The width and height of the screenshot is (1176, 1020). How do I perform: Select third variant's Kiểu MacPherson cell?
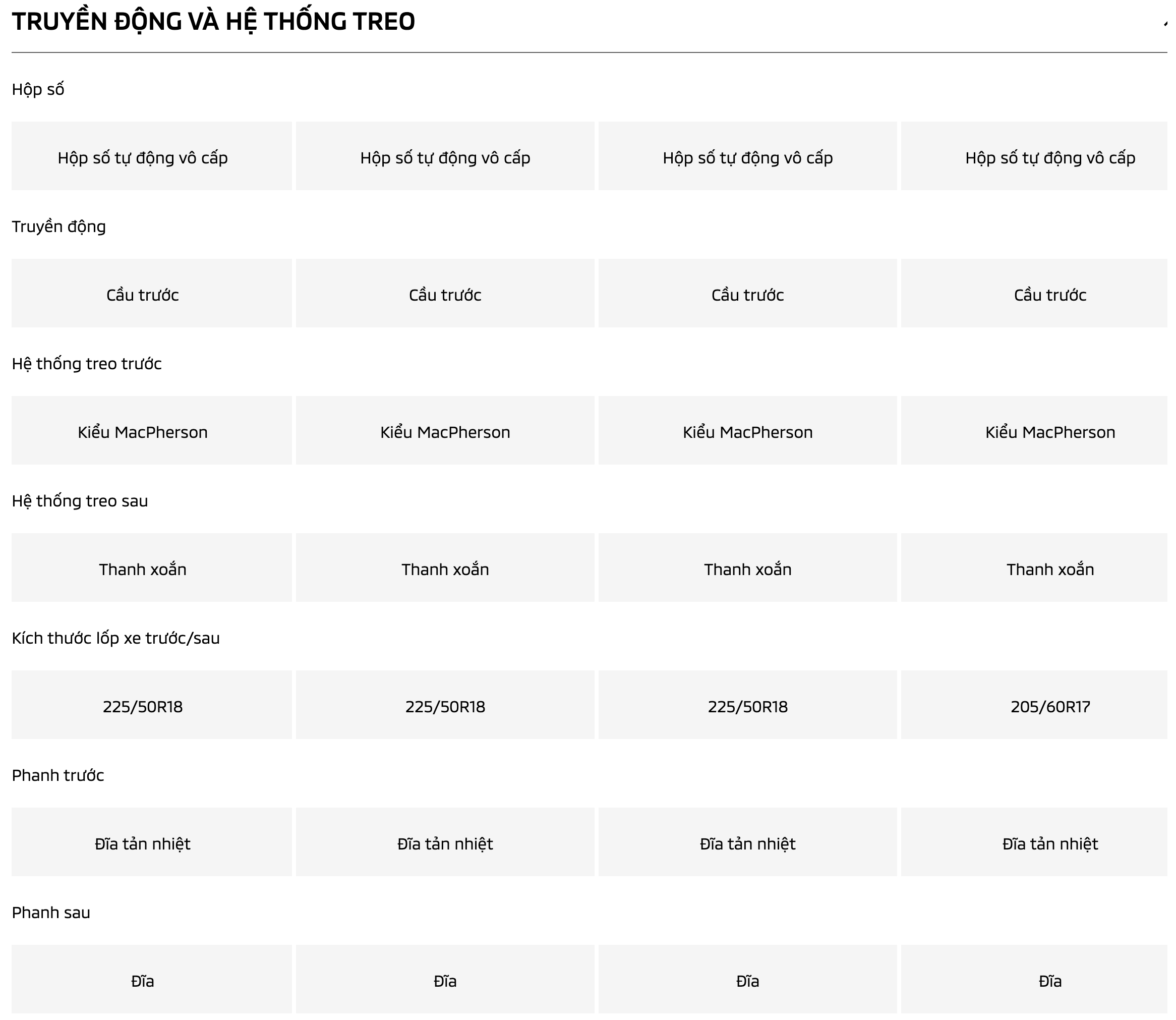point(747,430)
